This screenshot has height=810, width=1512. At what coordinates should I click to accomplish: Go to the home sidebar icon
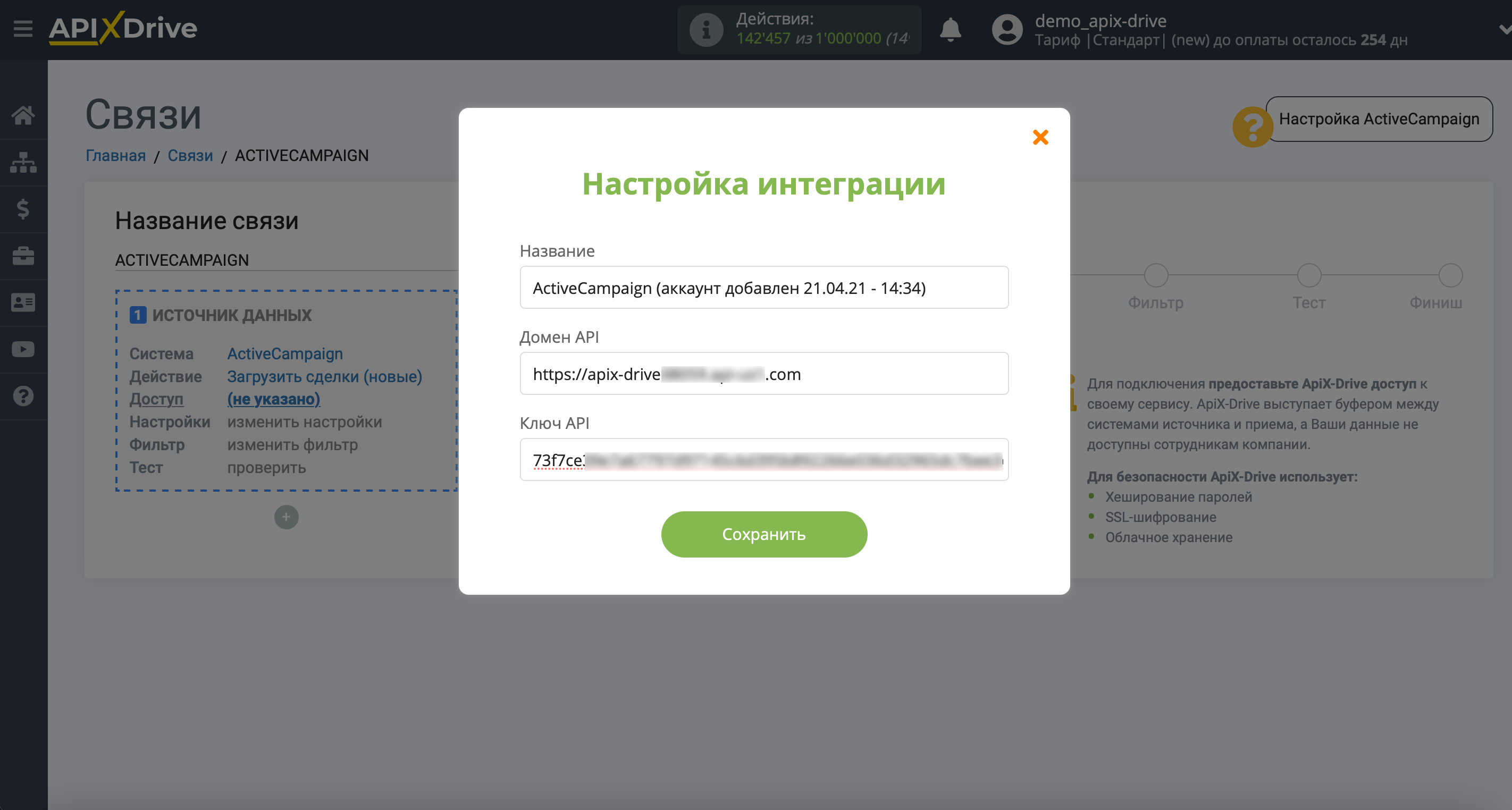coord(23,115)
